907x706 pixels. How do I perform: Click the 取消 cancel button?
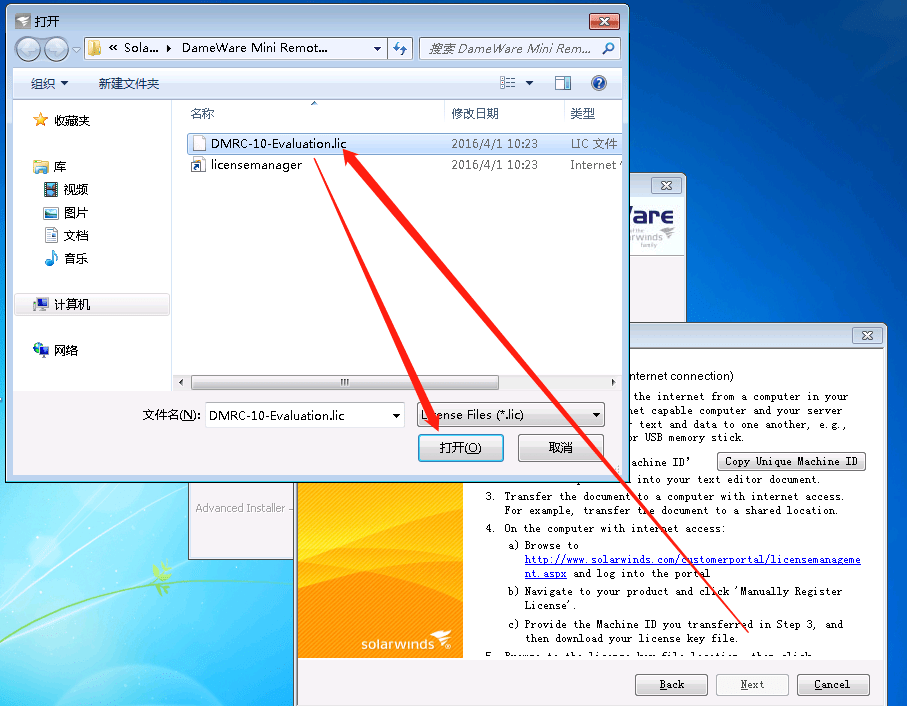[x=561, y=448]
